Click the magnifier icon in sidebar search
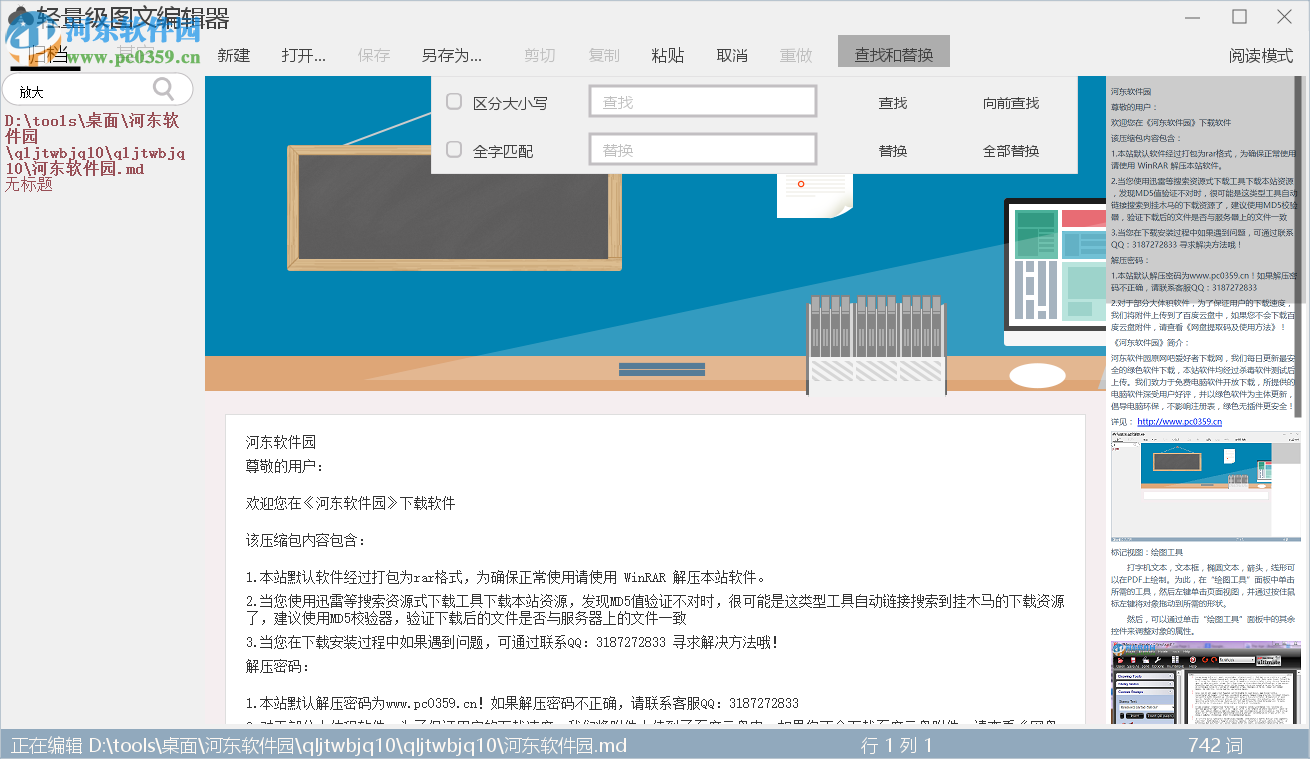The width and height of the screenshot is (1310, 759). click(x=165, y=89)
